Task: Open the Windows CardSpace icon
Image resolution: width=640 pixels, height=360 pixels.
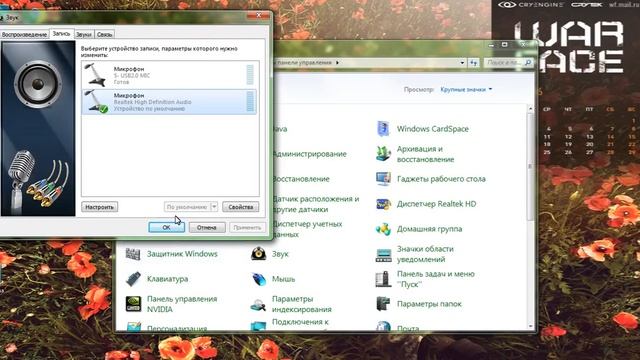Action: (383, 129)
